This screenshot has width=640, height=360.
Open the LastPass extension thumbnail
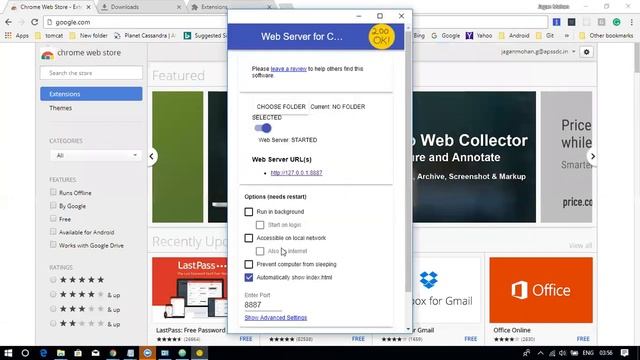[x=190, y=290]
